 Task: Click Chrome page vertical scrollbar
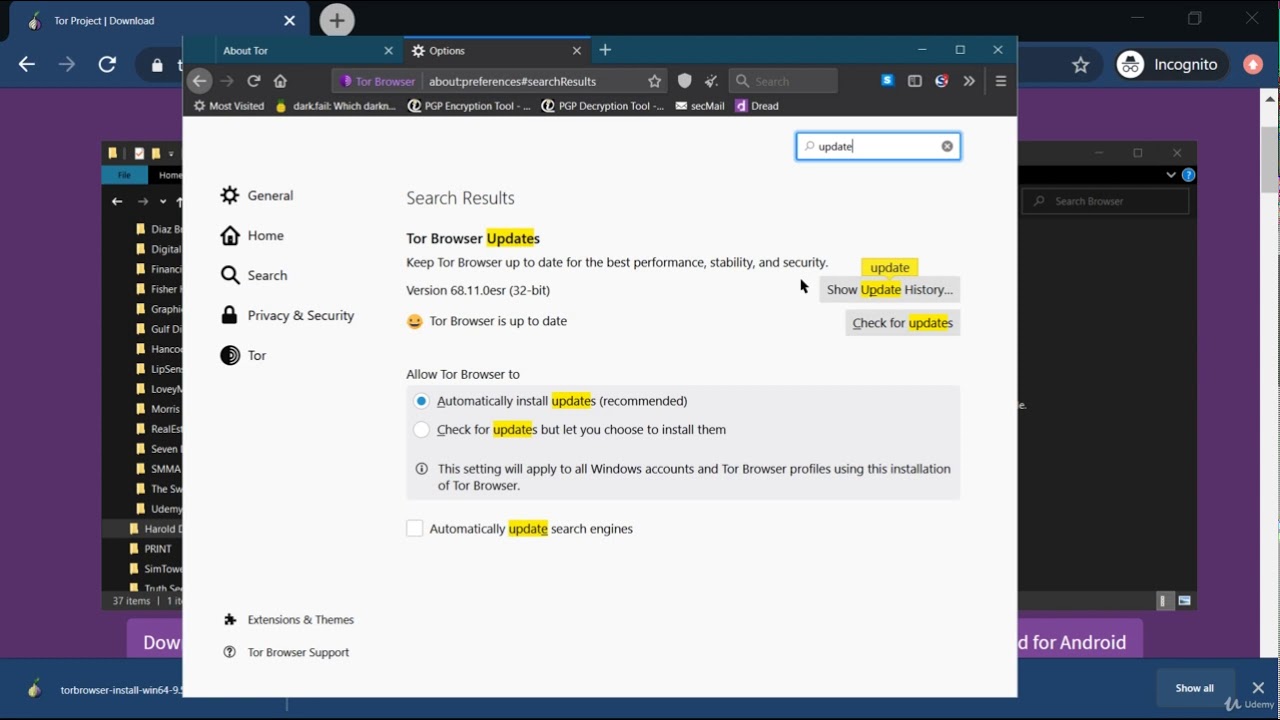(x=1270, y=160)
